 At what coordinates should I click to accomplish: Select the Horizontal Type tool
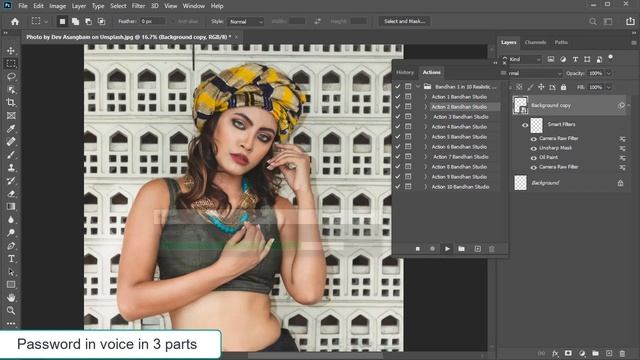11,259
